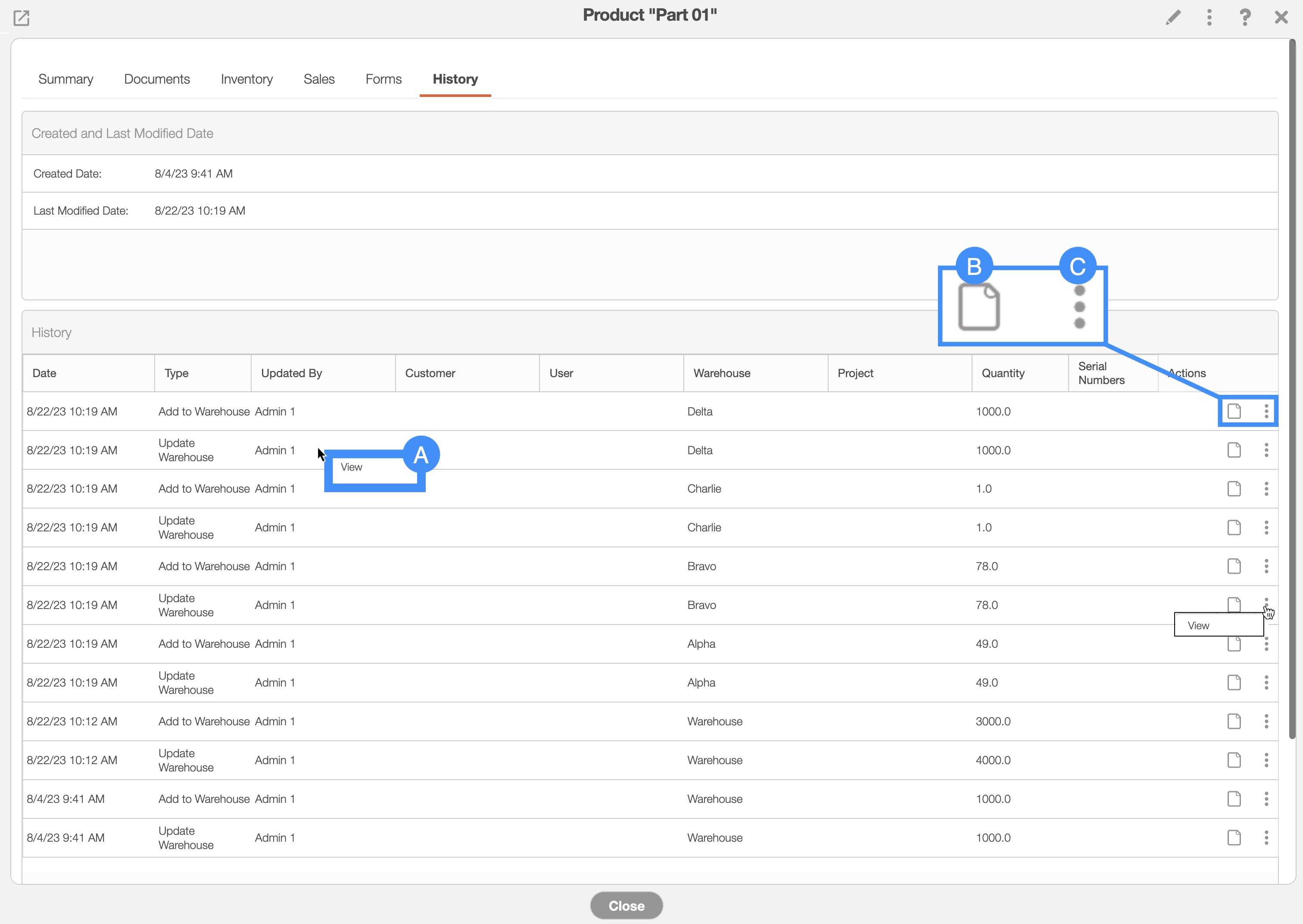Open document icon for first Delta row
Screen dimensions: 1303x924
[1234, 411]
